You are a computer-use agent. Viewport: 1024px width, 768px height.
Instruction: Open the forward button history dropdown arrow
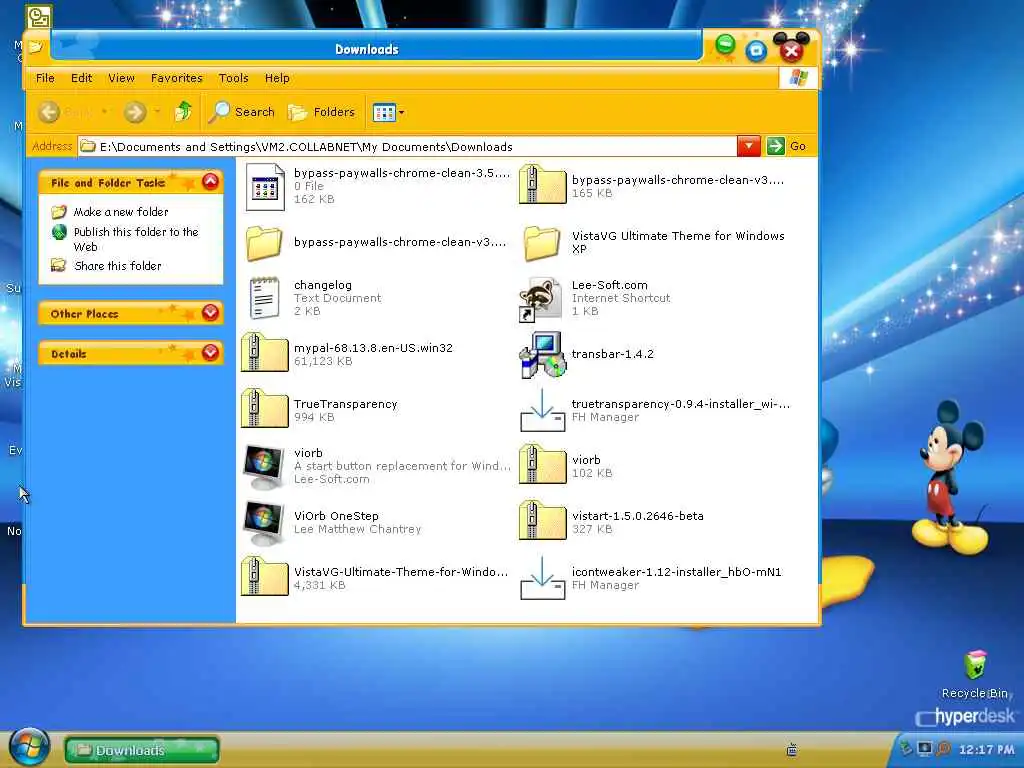click(x=157, y=112)
